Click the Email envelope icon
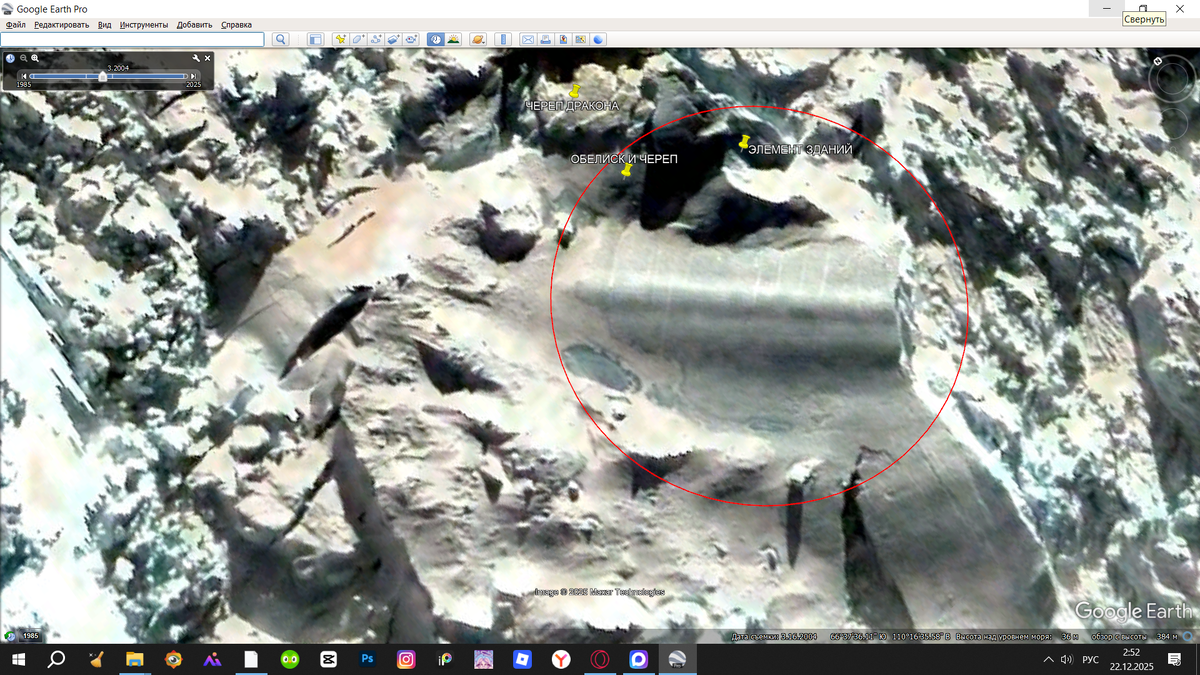This screenshot has height=675, width=1200. pos(528,39)
